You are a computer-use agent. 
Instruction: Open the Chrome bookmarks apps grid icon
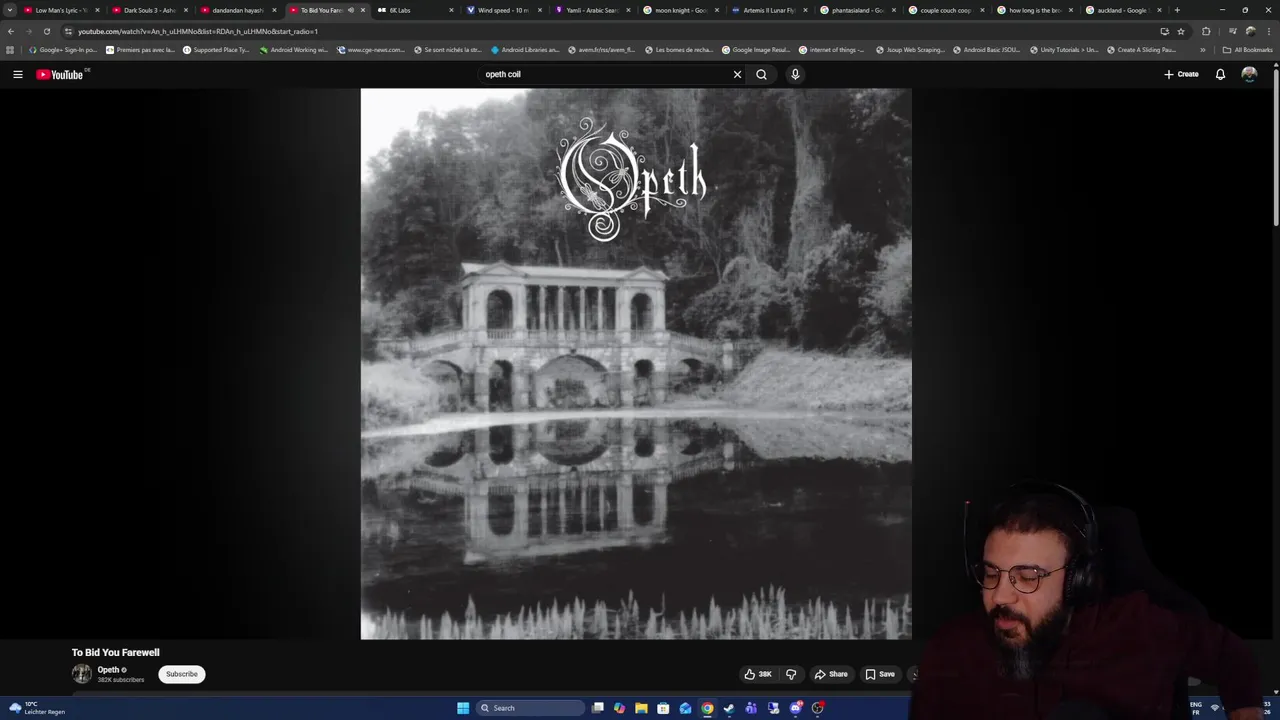click(x=10, y=49)
